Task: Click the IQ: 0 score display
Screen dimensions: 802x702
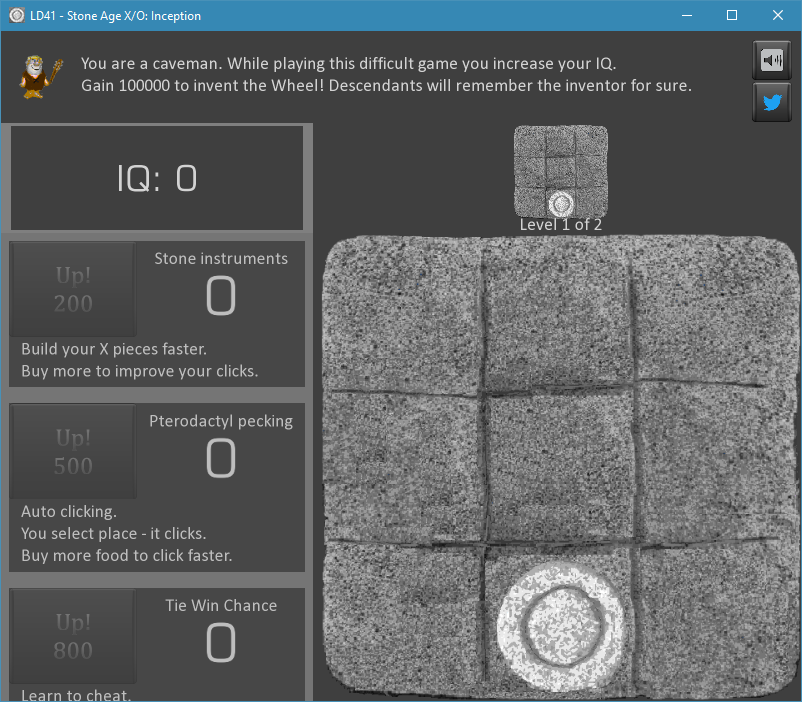Action: click(x=157, y=178)
